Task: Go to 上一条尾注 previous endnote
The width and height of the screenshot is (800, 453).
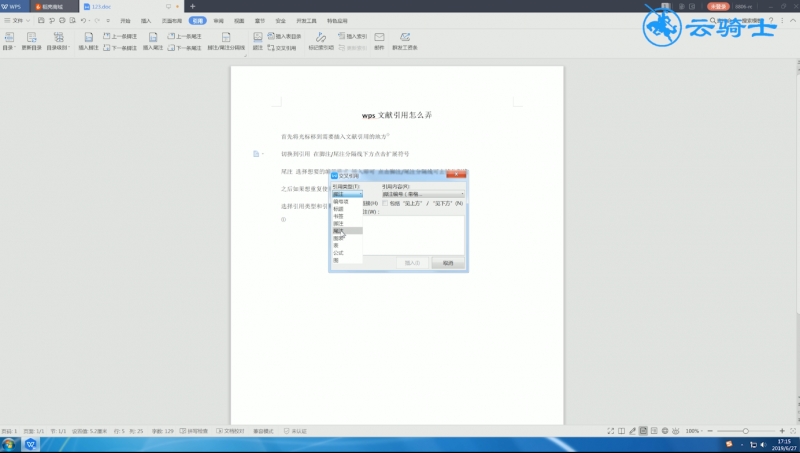Action: coord(185,36)
